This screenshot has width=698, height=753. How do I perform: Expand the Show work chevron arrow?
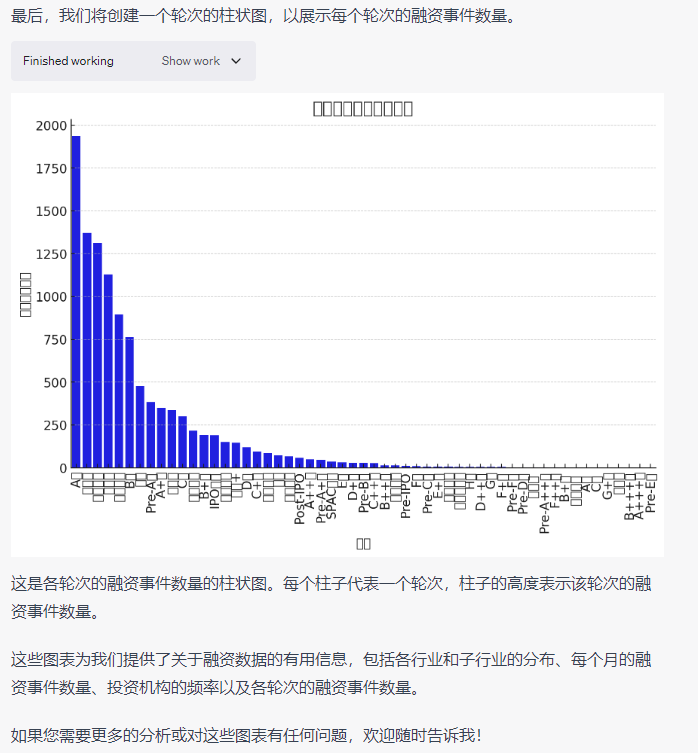236,61
